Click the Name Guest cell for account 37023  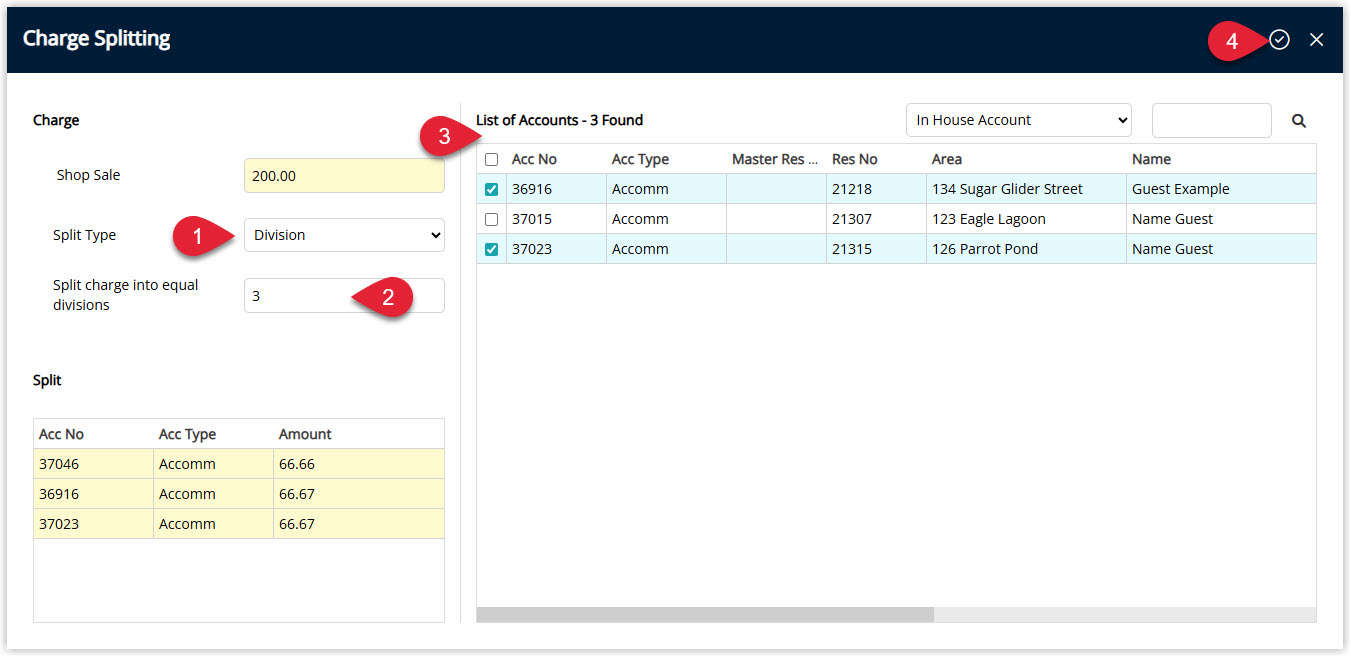(1221, 249)
